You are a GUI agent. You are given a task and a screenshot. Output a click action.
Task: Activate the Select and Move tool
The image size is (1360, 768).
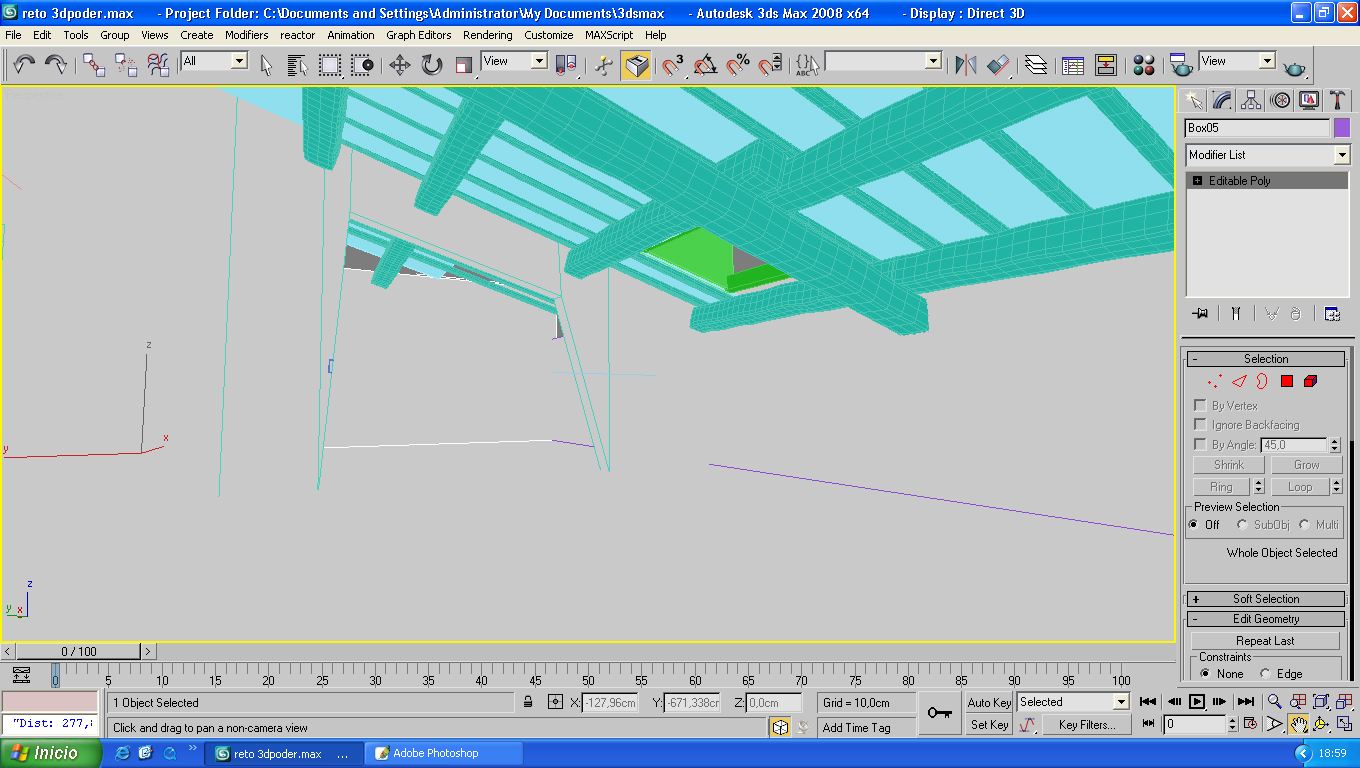(x=399, y=65)
